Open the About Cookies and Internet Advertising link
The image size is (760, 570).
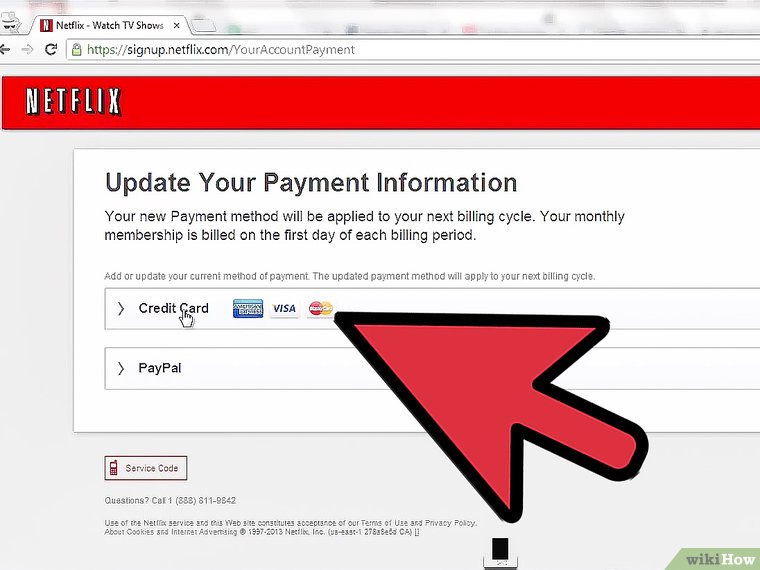point(171,532)
